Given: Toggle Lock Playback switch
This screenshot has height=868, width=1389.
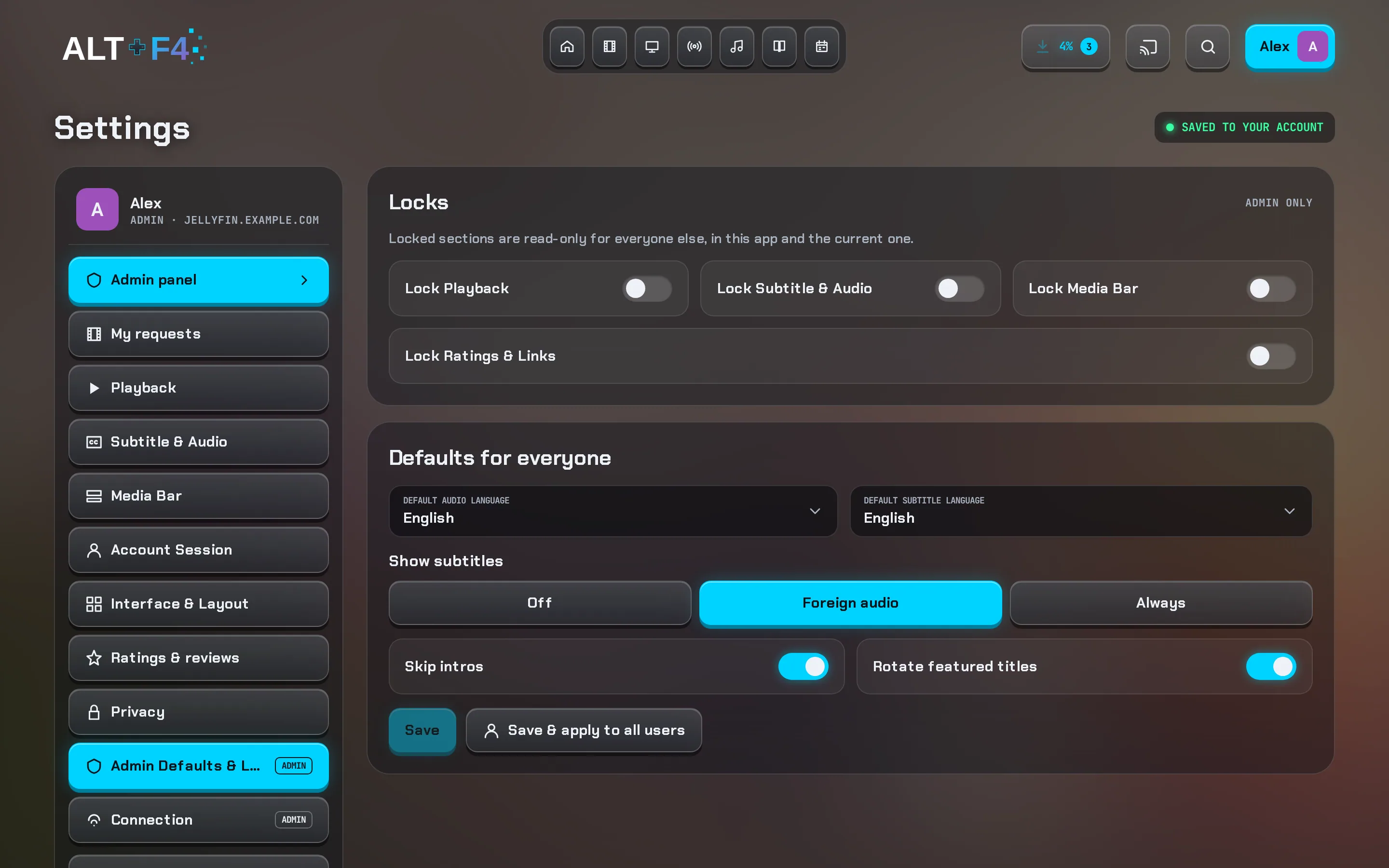Looking at the screenshot, I should tap(647, 288).
